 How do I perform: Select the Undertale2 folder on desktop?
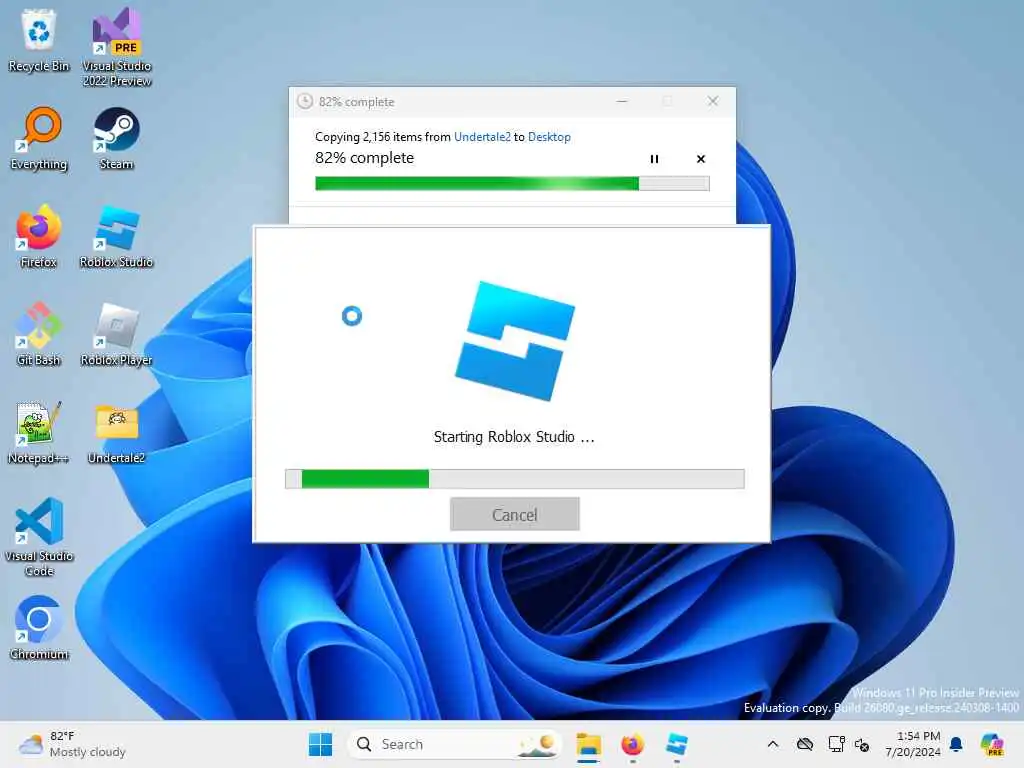tap(117, 432)
